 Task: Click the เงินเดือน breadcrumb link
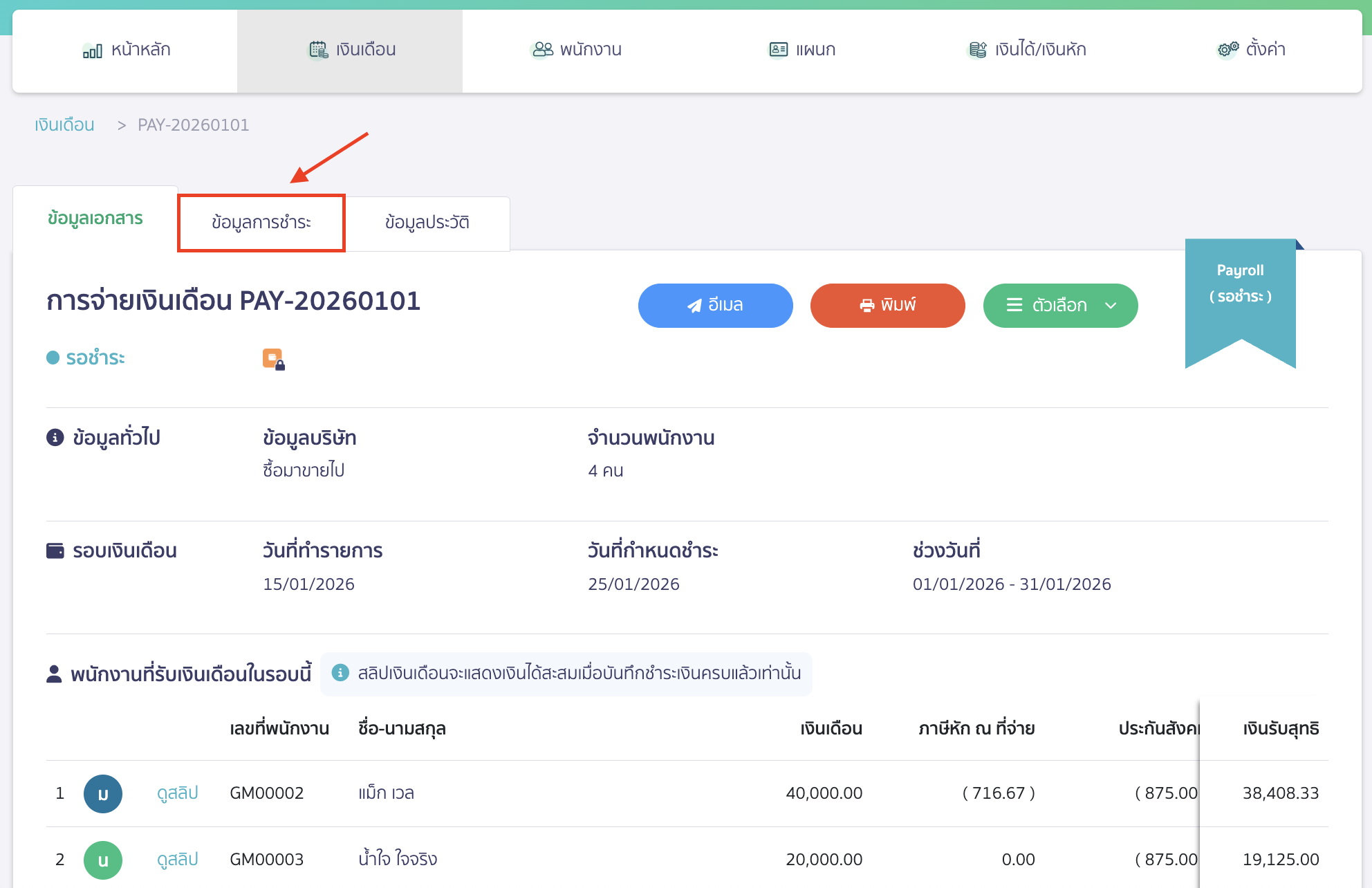tap(64, 124)
